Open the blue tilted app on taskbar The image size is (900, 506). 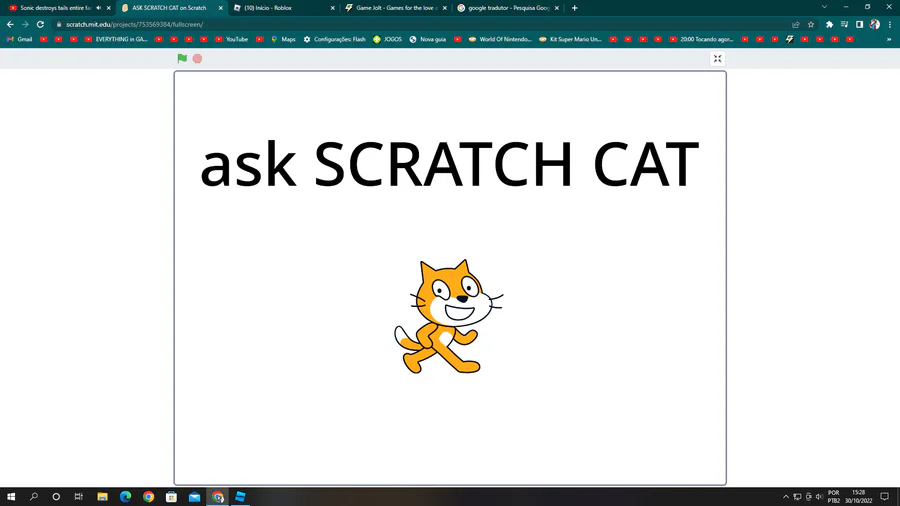240,497
